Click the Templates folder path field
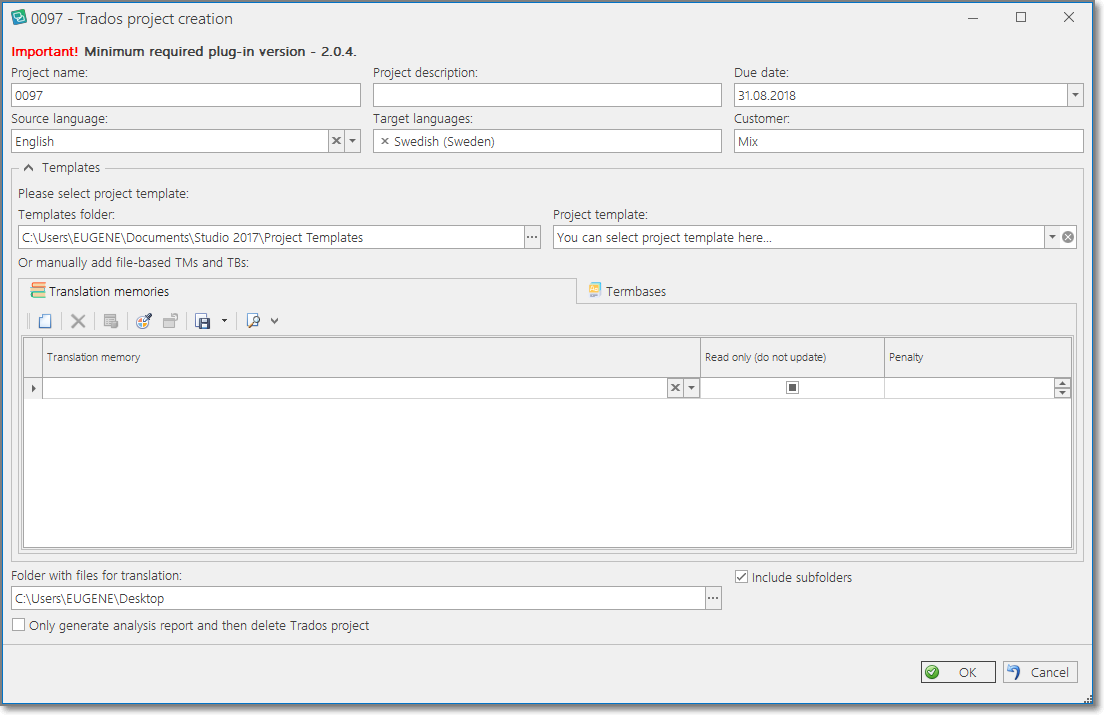Viewport: 1104px width, 715px height. 271,237
